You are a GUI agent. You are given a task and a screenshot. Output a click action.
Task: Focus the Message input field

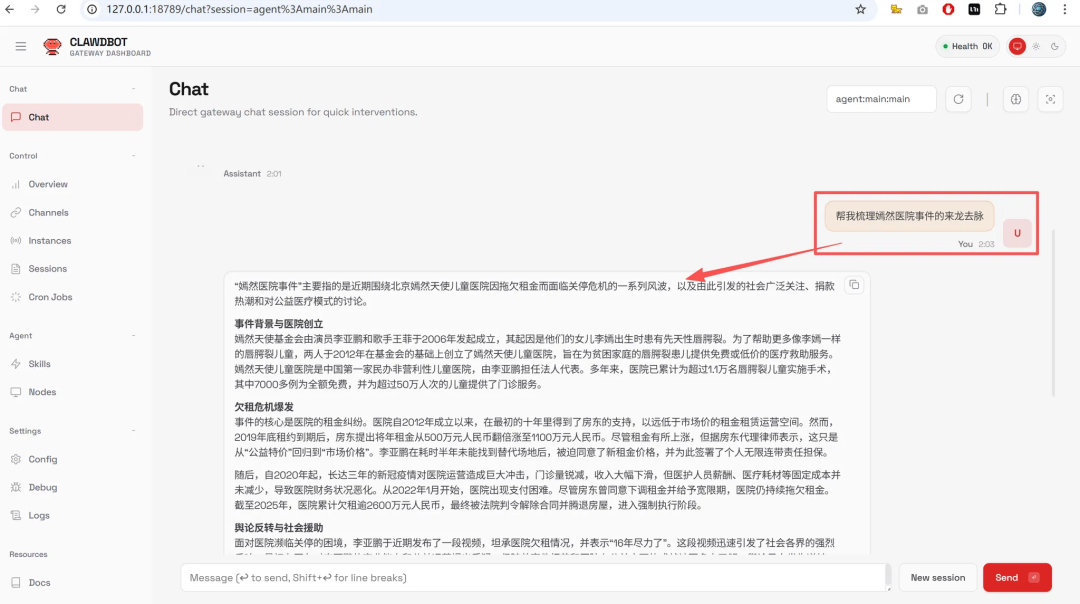(x=535, y=577)
